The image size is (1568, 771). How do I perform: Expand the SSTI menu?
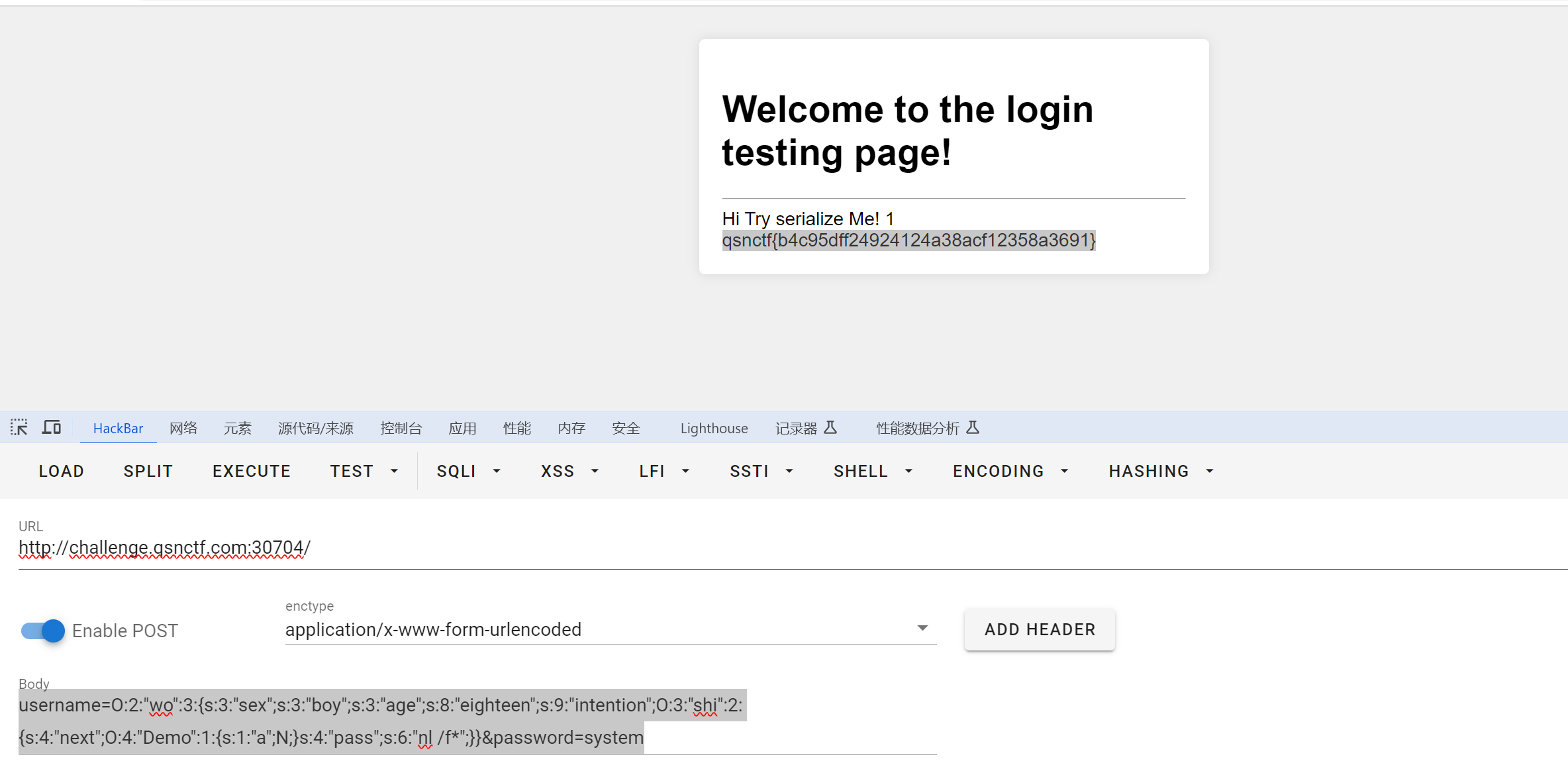point(761,471)
